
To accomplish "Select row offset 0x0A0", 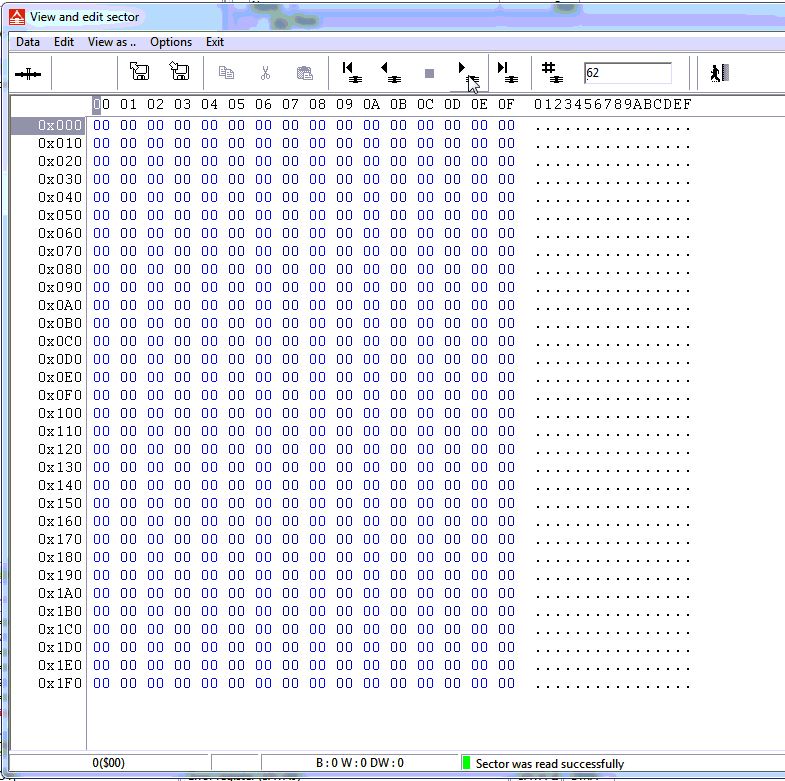I will (60, 305).
